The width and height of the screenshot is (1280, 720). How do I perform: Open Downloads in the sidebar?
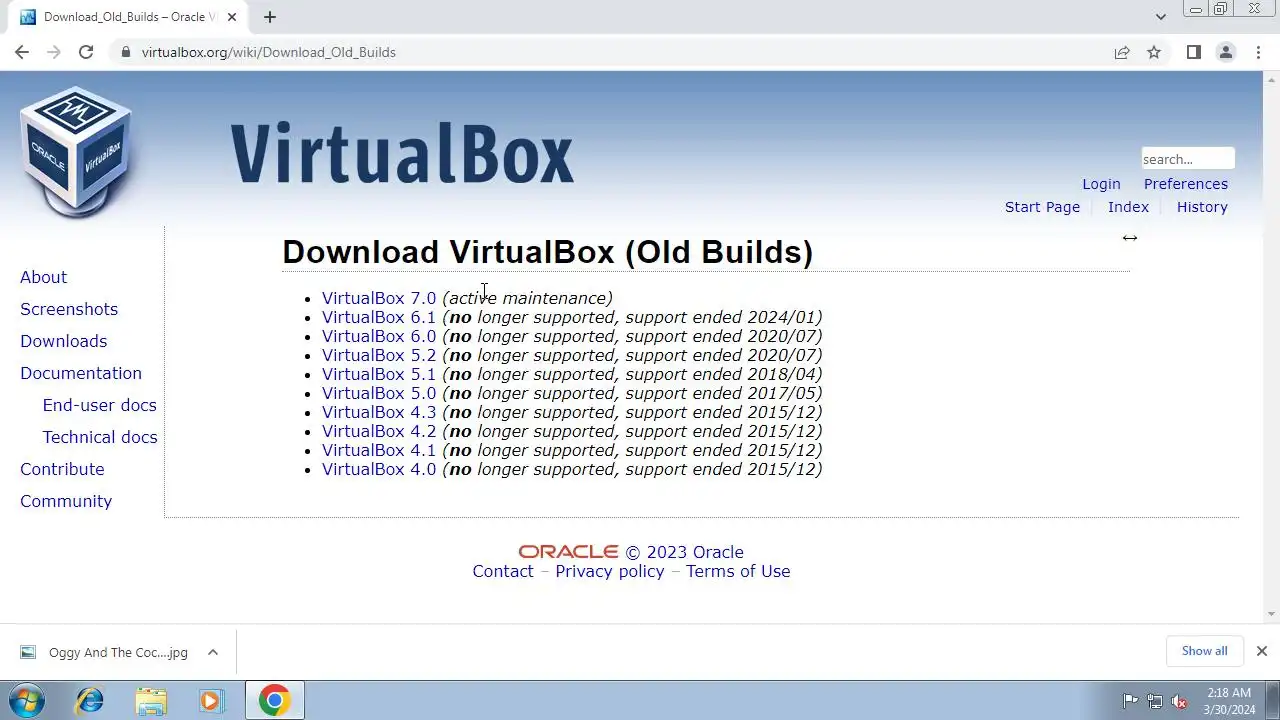click(x=63, y=341)
